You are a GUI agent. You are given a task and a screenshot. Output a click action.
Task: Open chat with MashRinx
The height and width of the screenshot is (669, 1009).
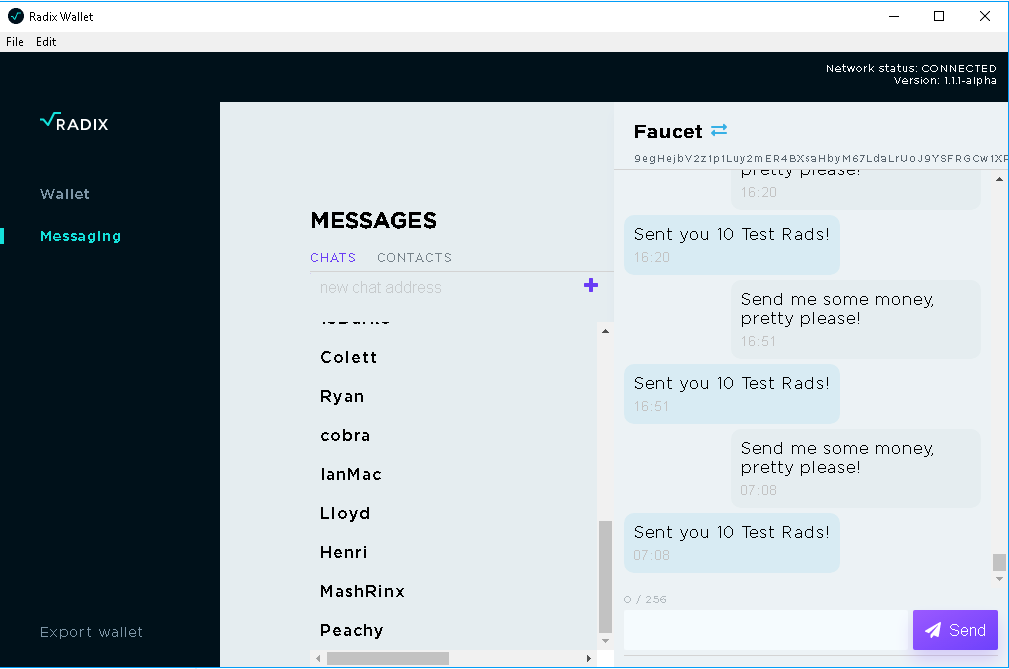coord(362,591)
